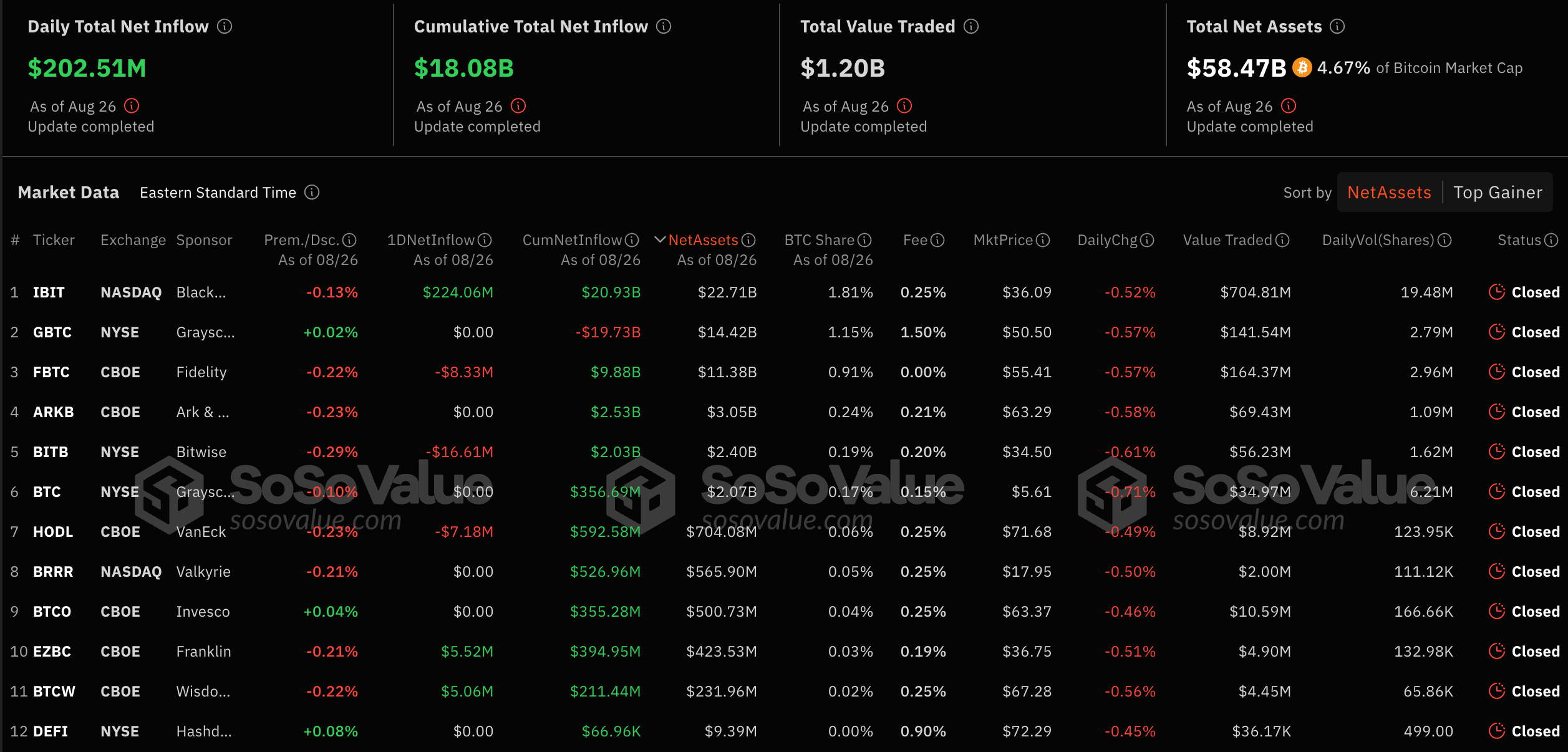Viewport: 1568px width, 752px height.
Task: Click IBIT's $224.06M net inflow cell
Action: pyautogui.click(x=458, y=292)
